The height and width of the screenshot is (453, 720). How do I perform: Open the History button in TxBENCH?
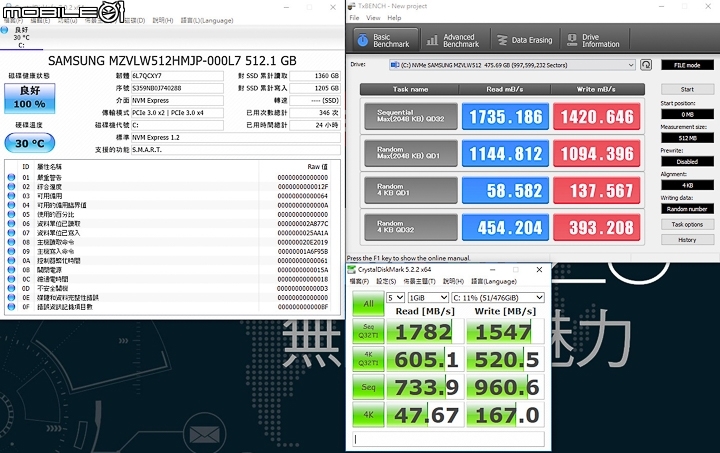coord(687,240)
